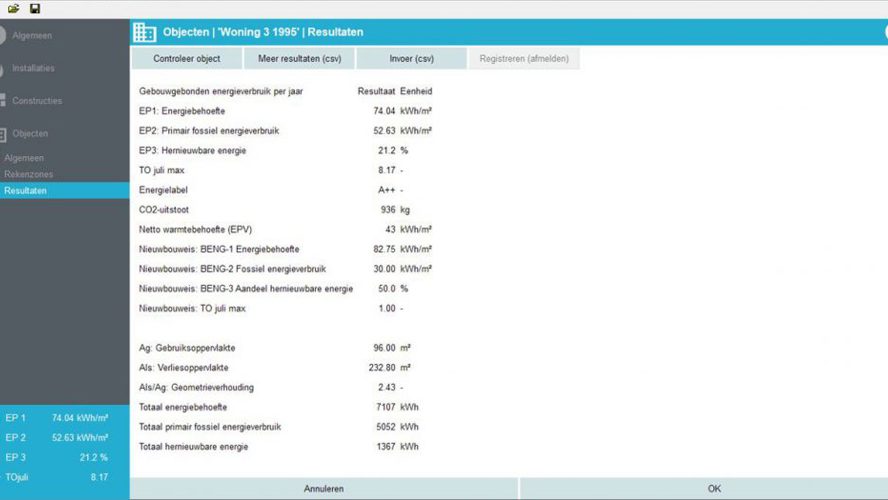
Task: Select Rekenzones under Objecten
Action: [28, 174]
